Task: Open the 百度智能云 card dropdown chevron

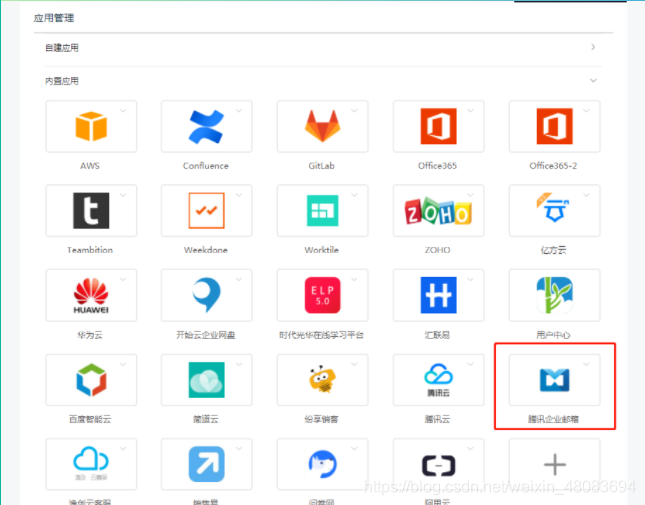Action: pyautogui.click(x=123, y=364)
